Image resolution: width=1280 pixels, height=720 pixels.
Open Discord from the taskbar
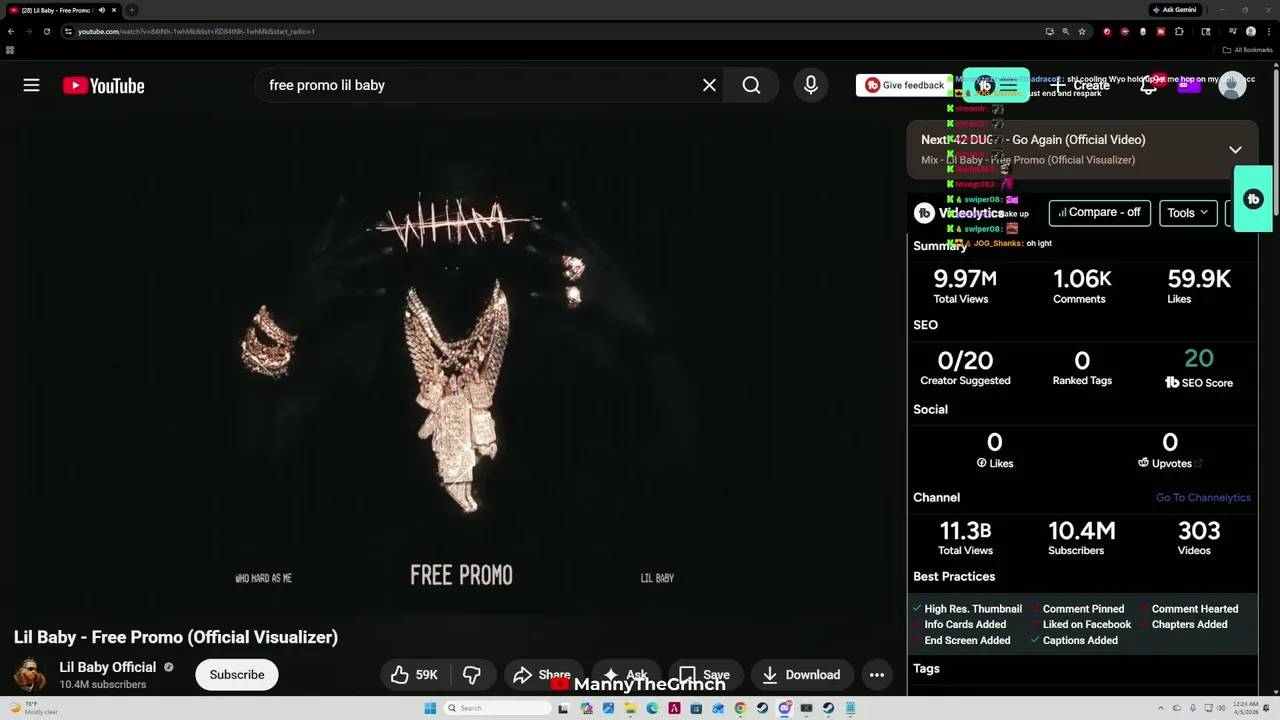tap(785, 708)
